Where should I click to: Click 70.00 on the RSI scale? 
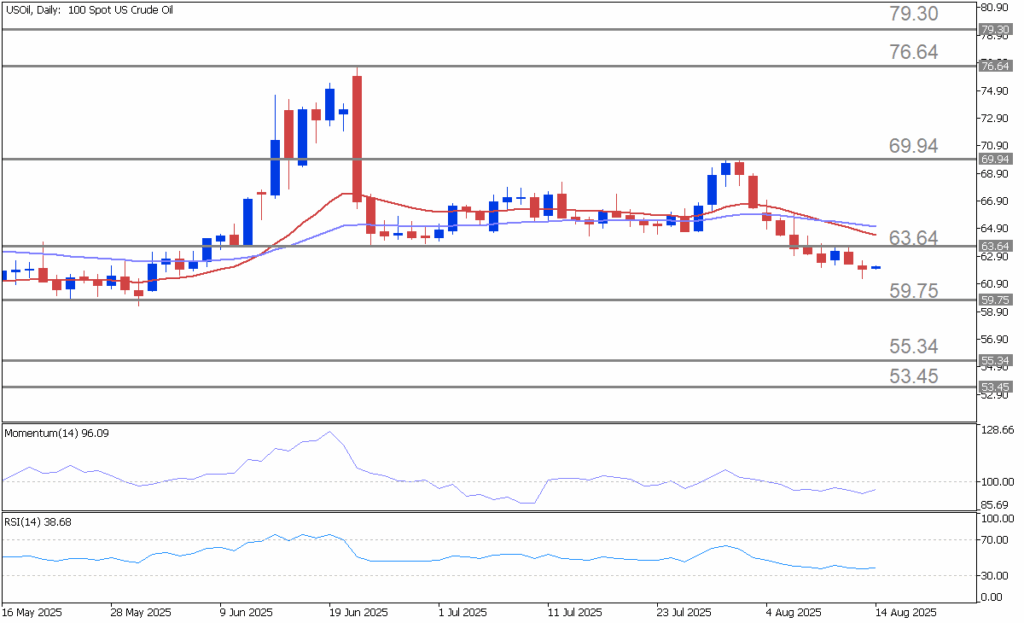click(x=995, y=540)
